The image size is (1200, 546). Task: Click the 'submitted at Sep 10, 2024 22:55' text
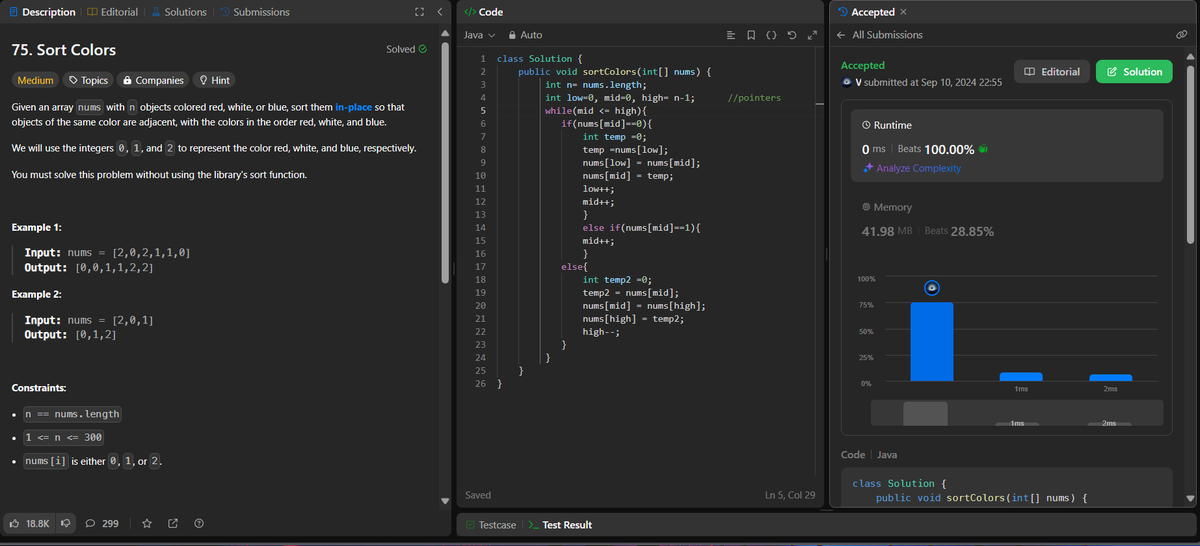point(933,82)
